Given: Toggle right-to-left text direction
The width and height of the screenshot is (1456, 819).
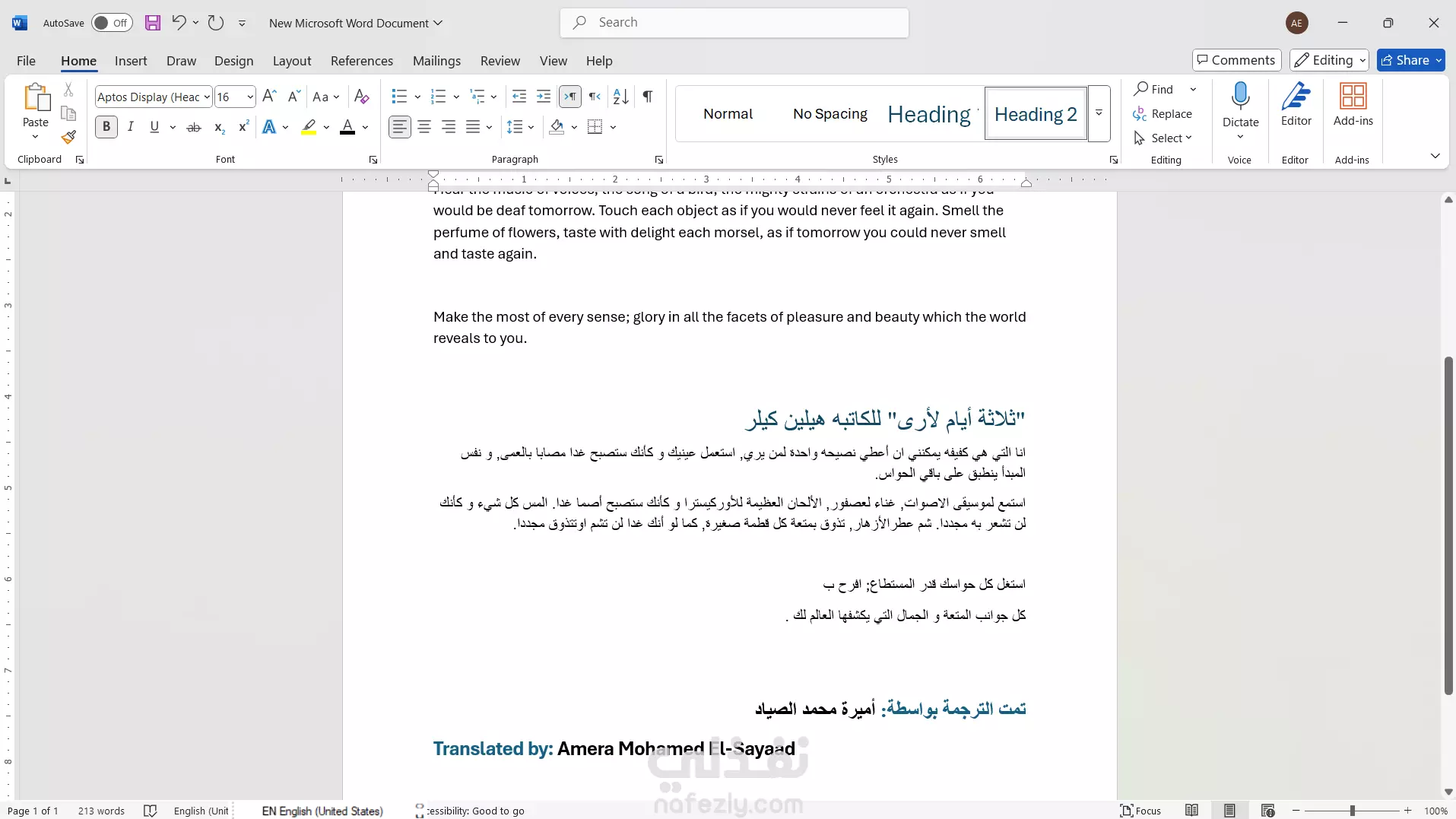Looking at the screenshot, I should (595, 96).
